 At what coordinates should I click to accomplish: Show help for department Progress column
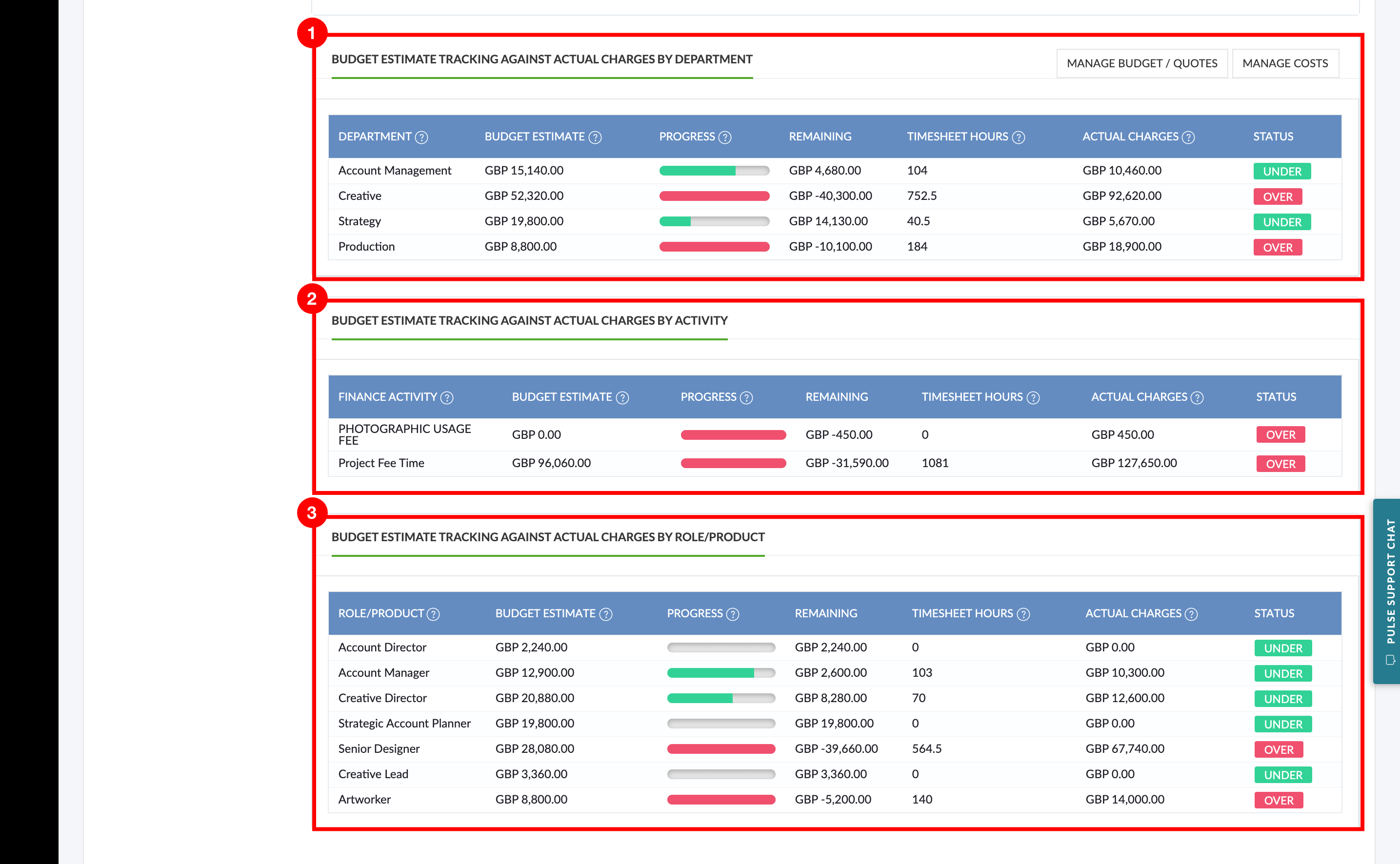tap(725, 137)
